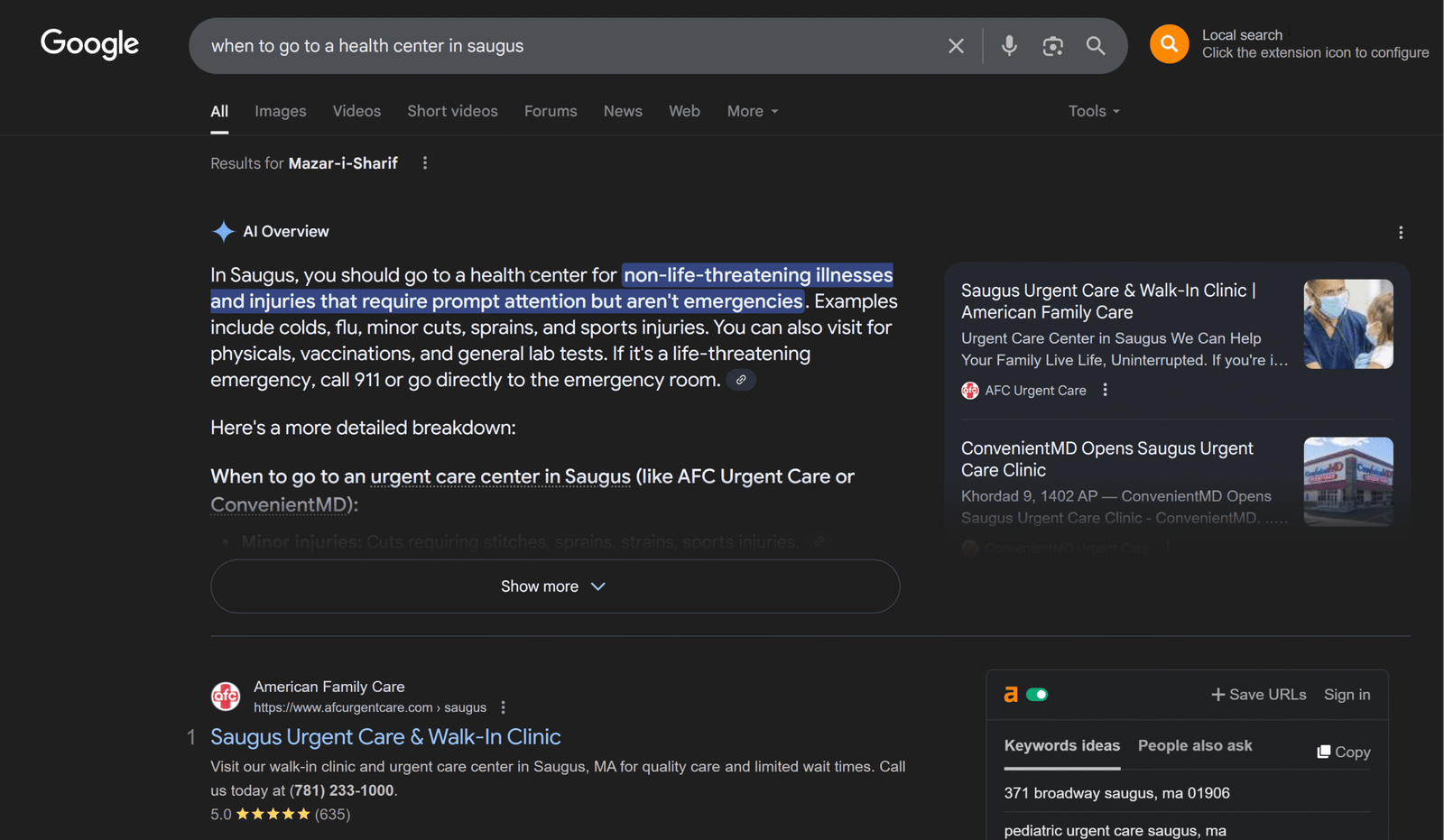Image resolution: width=1444 pixels, height=840 pixels.
Task: Toggle the green extension switch off
Action: pyautogui.click(x=1037, y=695)
